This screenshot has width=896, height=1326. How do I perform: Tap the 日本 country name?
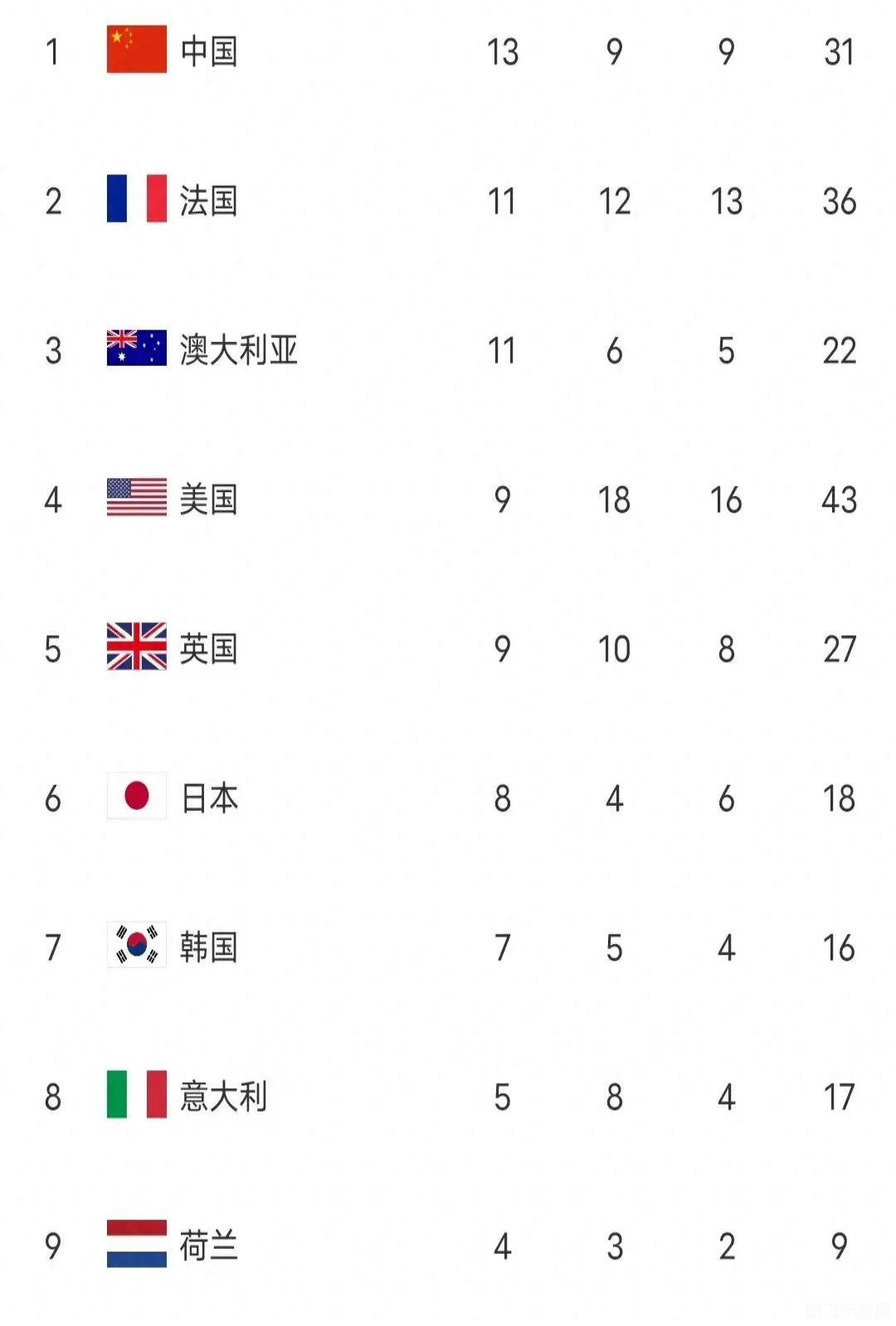[x=209, y=798]
